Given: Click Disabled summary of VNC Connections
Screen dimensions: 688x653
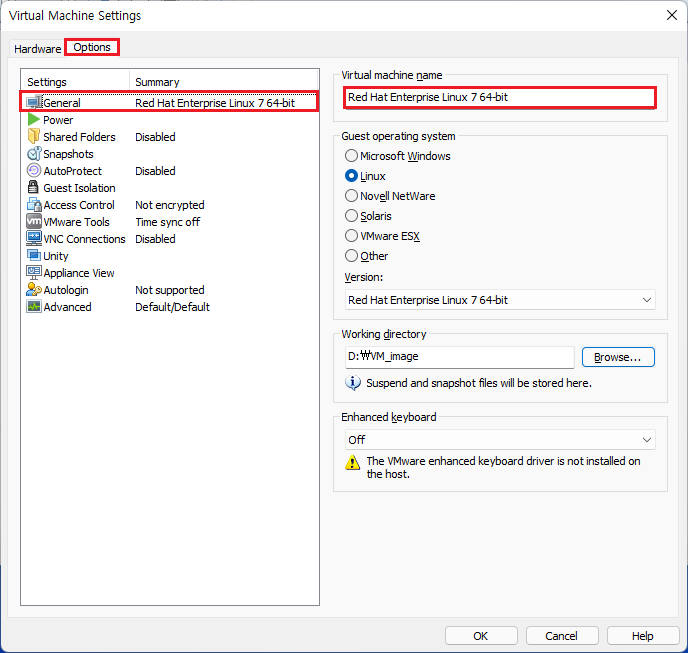Looking at the screenshot, I should 155,239.
